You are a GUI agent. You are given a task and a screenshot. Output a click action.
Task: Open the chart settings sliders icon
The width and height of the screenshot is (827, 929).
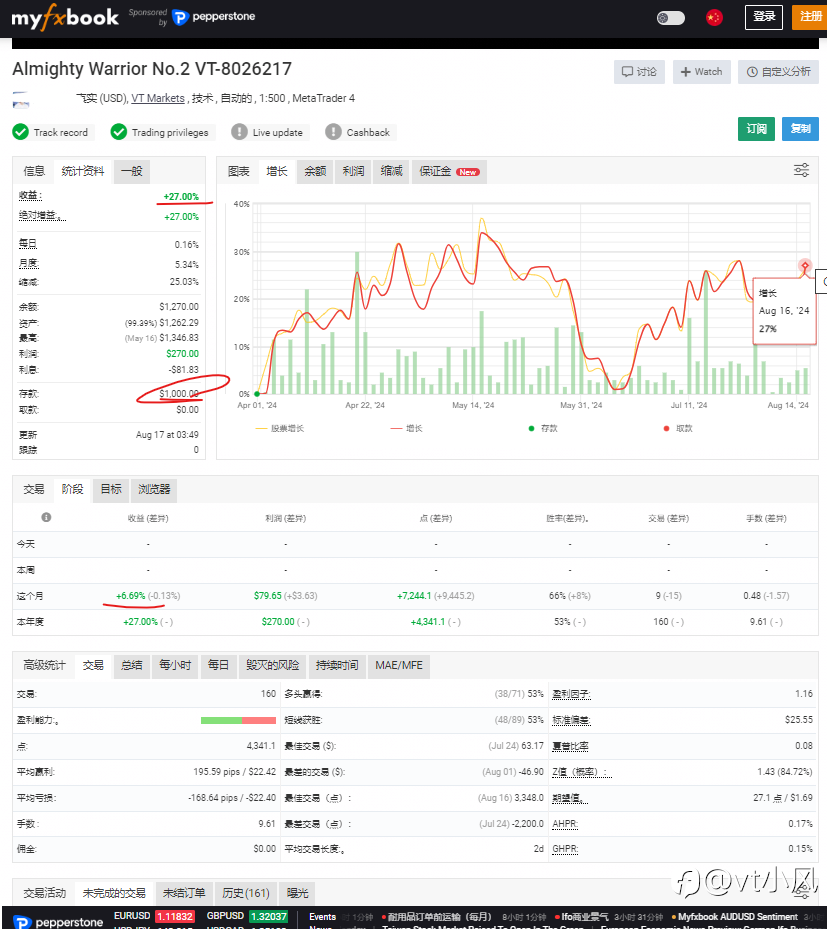pos(801,170)
